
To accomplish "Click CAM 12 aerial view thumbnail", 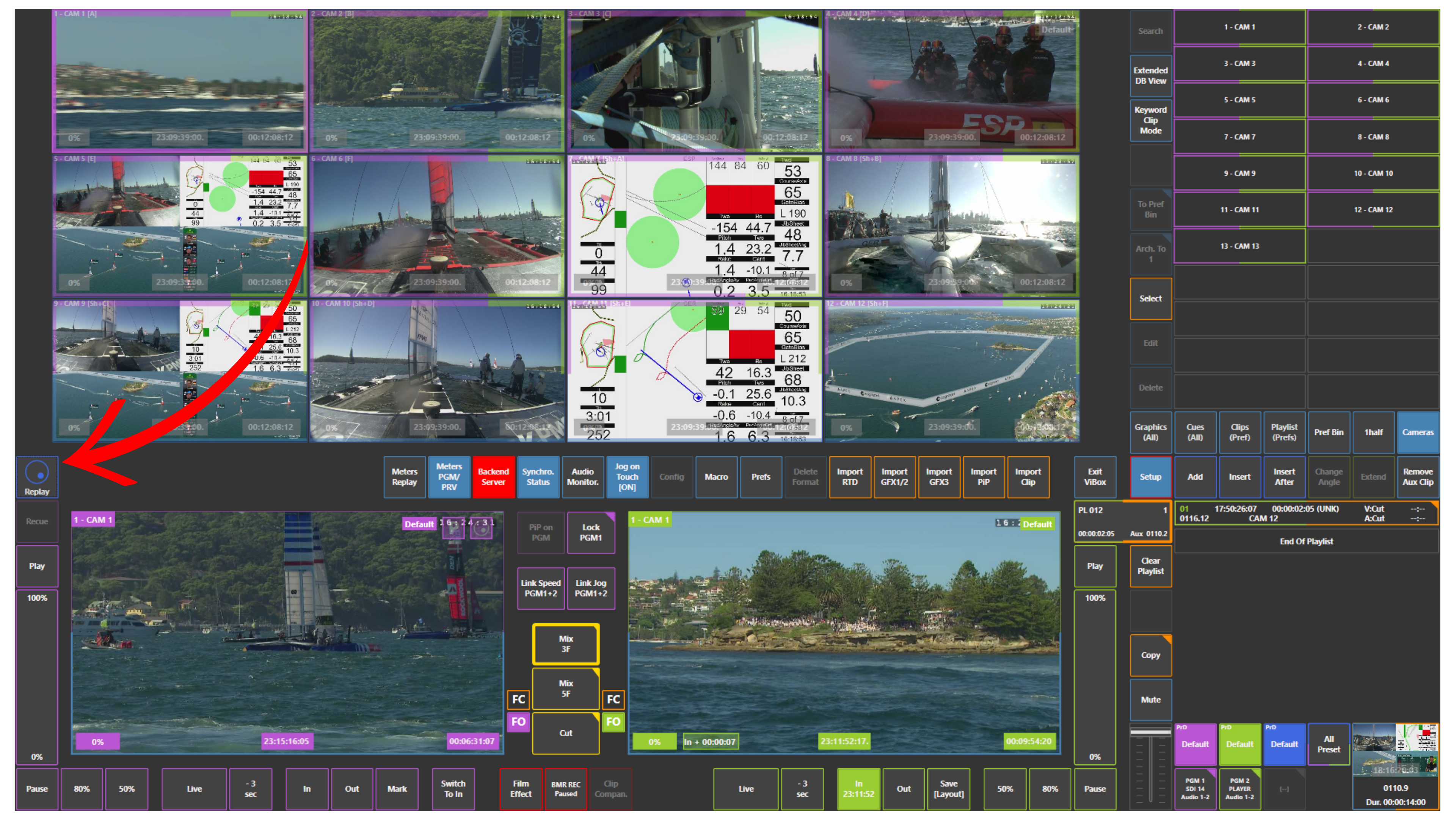I will tap(952, 370).
